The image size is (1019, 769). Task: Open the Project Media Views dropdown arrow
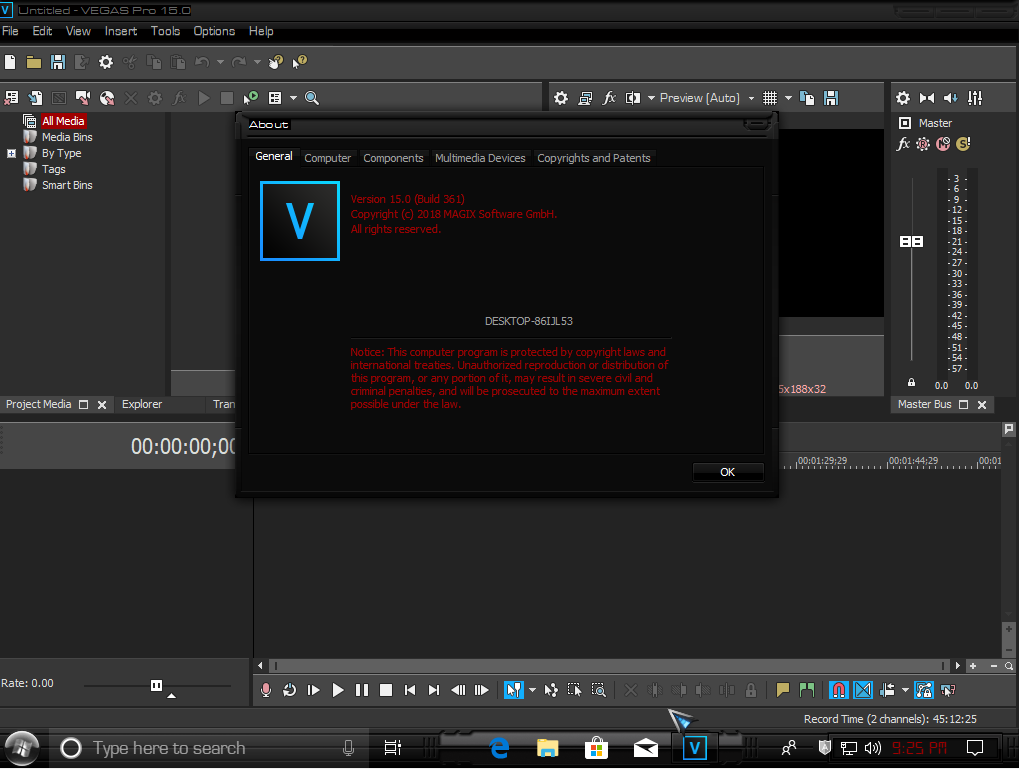pyautogui.click(x=293, y=98)
